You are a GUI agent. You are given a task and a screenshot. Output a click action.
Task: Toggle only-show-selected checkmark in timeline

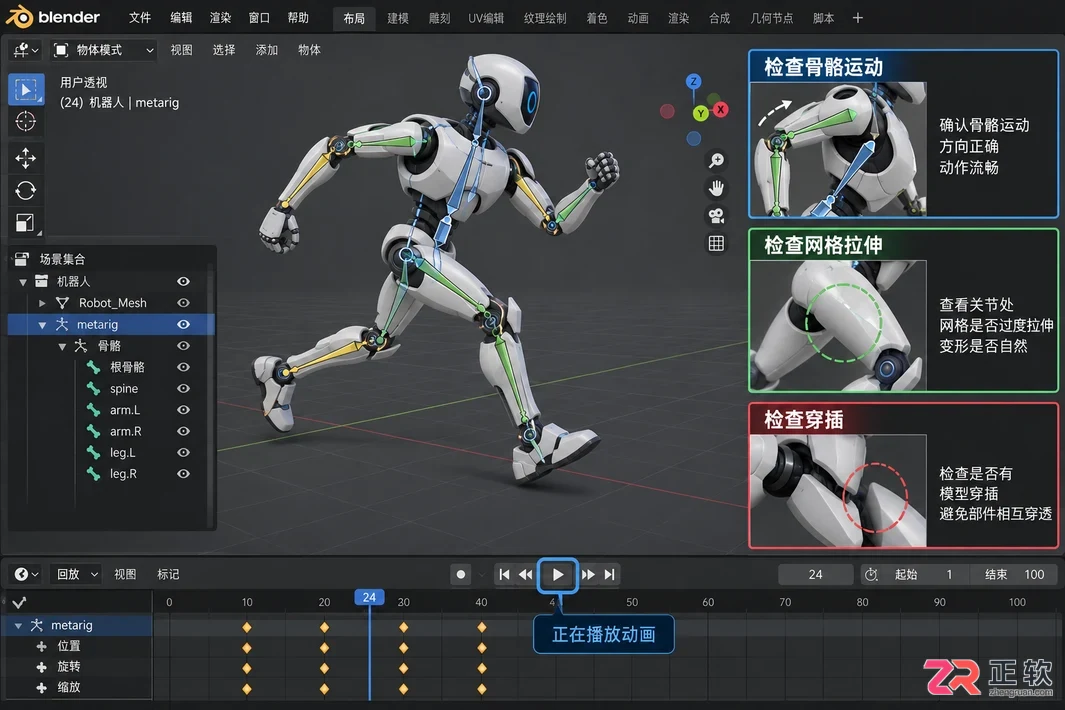20,603
